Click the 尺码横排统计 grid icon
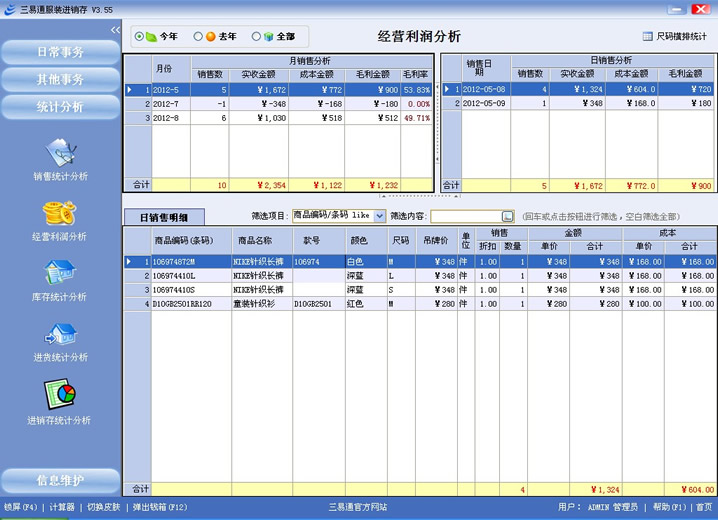718x520 pixels. tap(647, 36)
